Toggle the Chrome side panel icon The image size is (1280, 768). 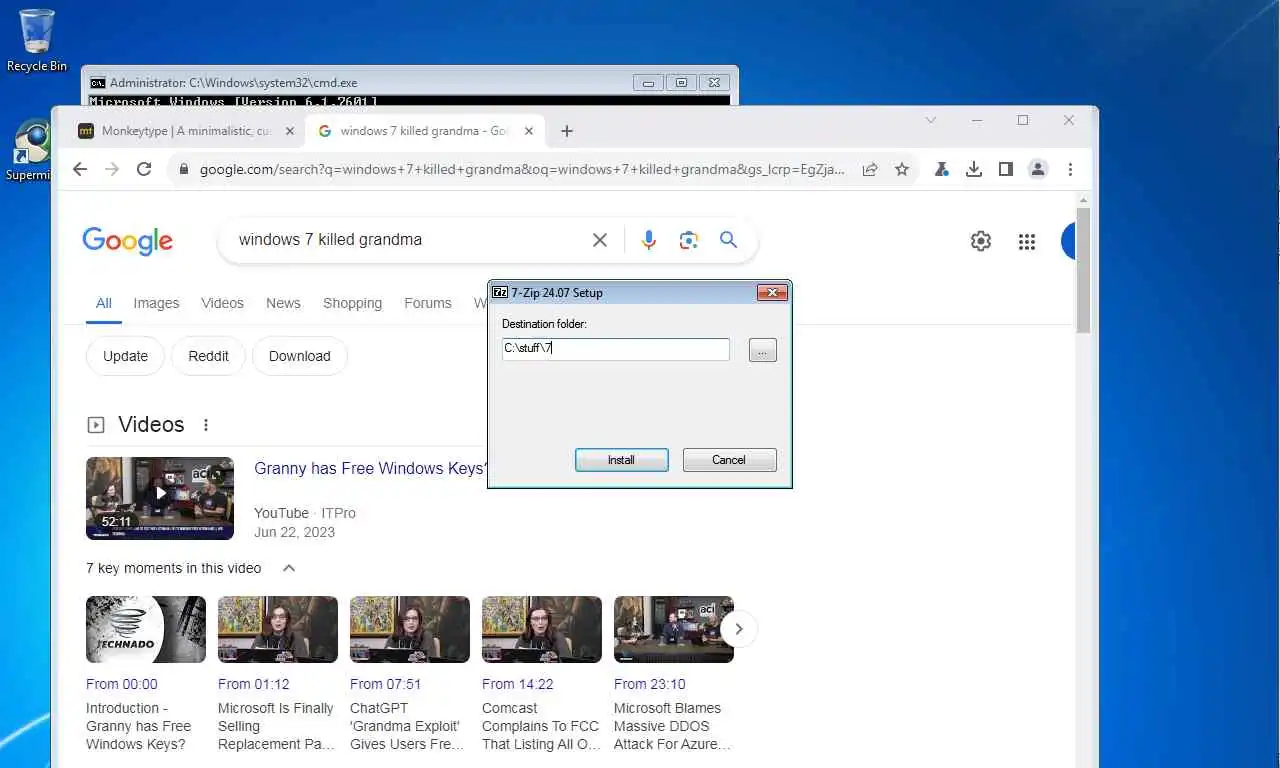coord(1006,169)
